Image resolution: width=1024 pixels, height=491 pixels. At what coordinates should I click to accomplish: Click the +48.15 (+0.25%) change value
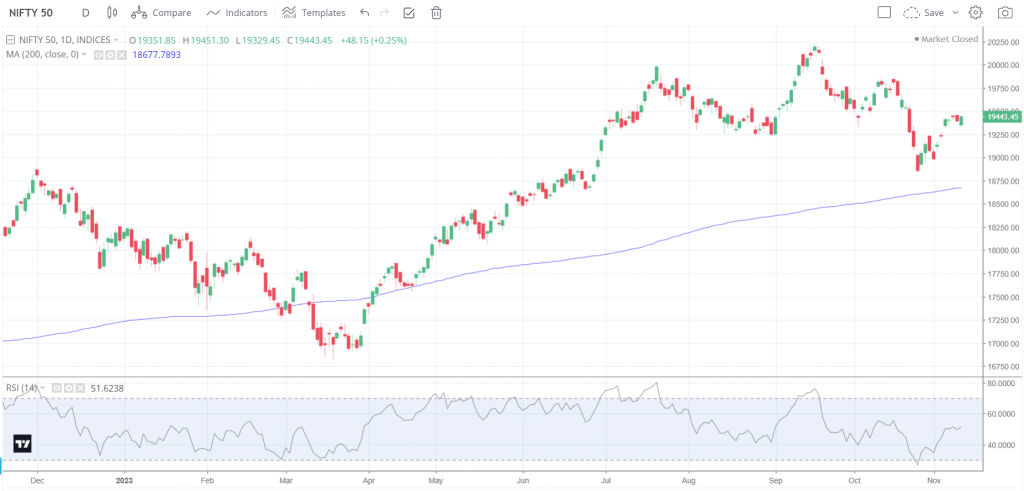374,40
